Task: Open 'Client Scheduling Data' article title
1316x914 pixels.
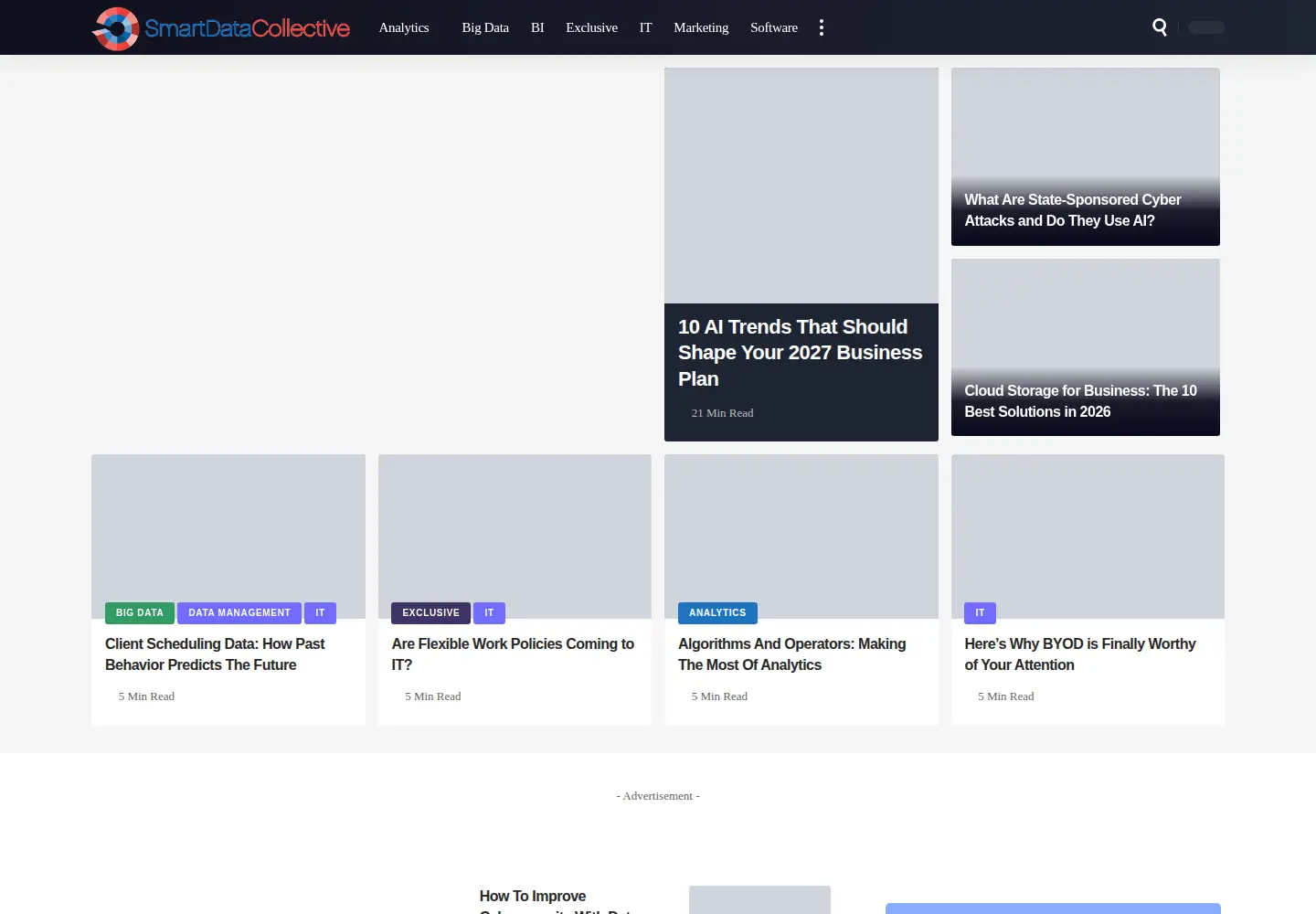Action: tap(215, 654)
